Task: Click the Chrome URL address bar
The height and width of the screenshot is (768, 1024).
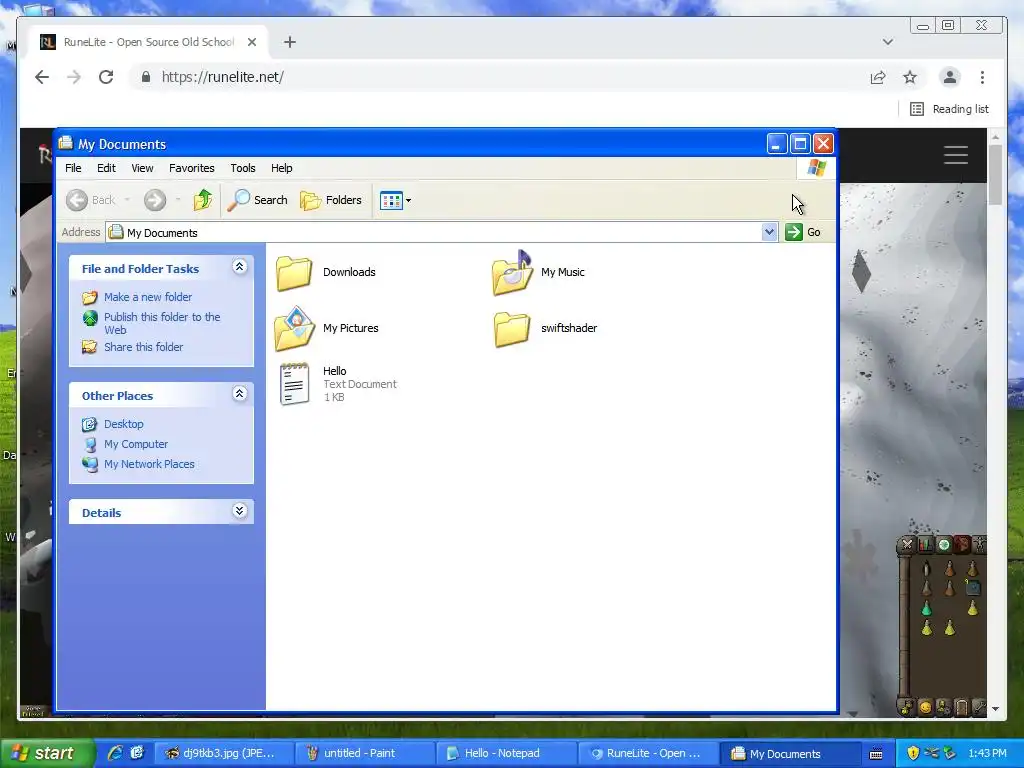Action: click(x=496, y=77)
